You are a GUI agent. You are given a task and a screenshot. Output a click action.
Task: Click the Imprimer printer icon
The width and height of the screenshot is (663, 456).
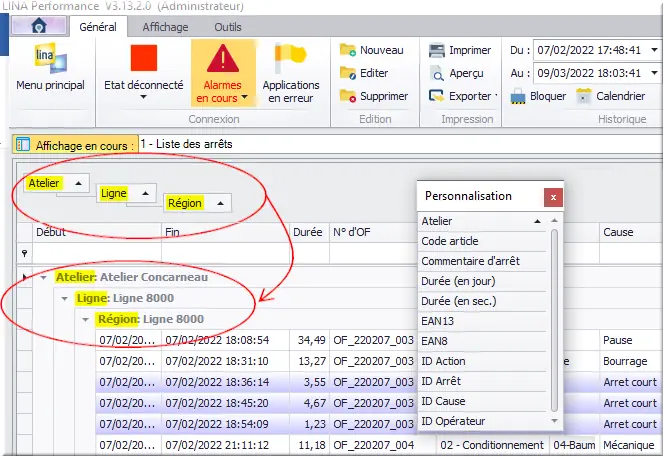437,50
